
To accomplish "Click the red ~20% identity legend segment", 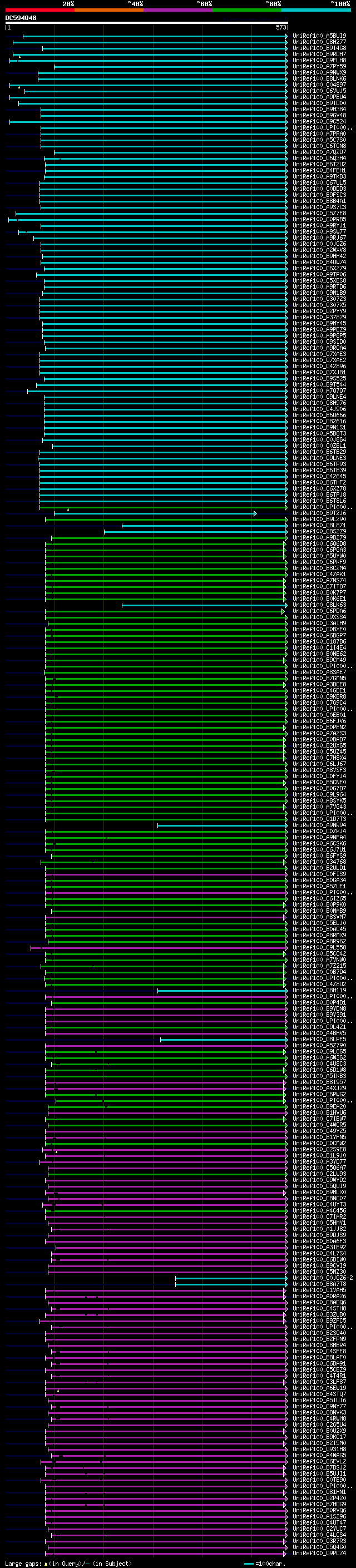I will point(39,11).
